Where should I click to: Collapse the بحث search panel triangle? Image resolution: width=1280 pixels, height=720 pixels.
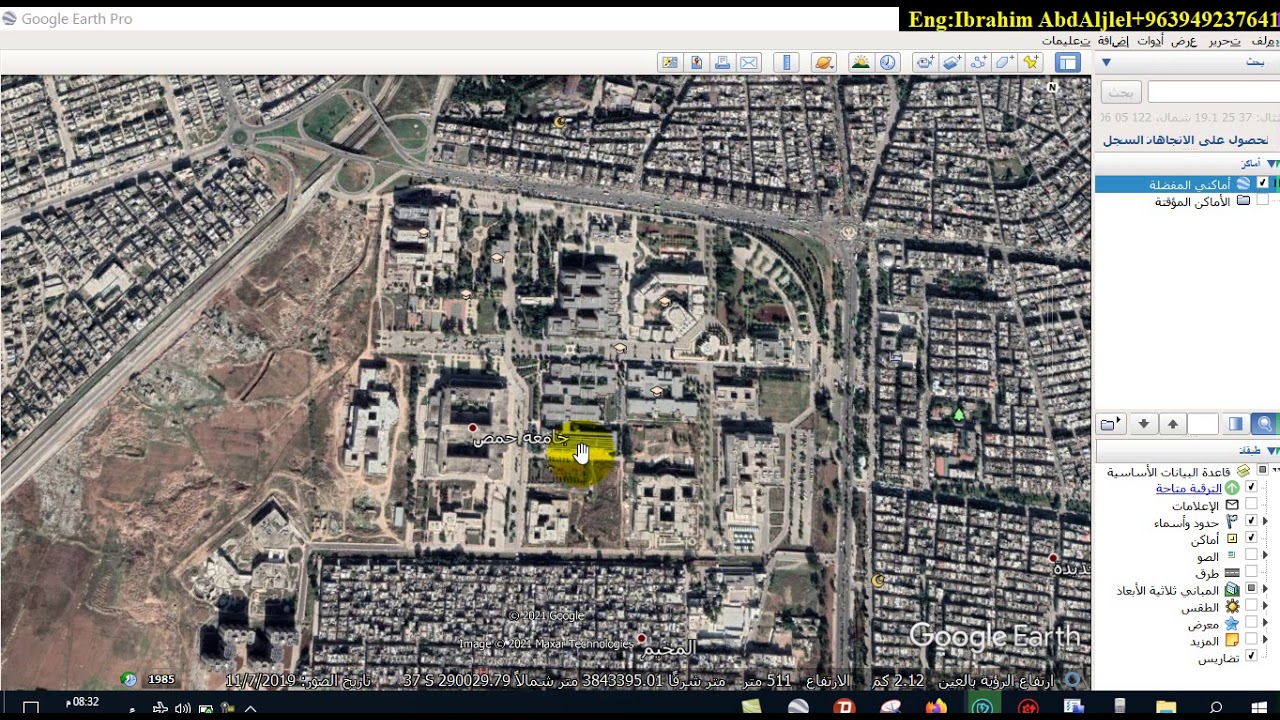coord(1106,62)
